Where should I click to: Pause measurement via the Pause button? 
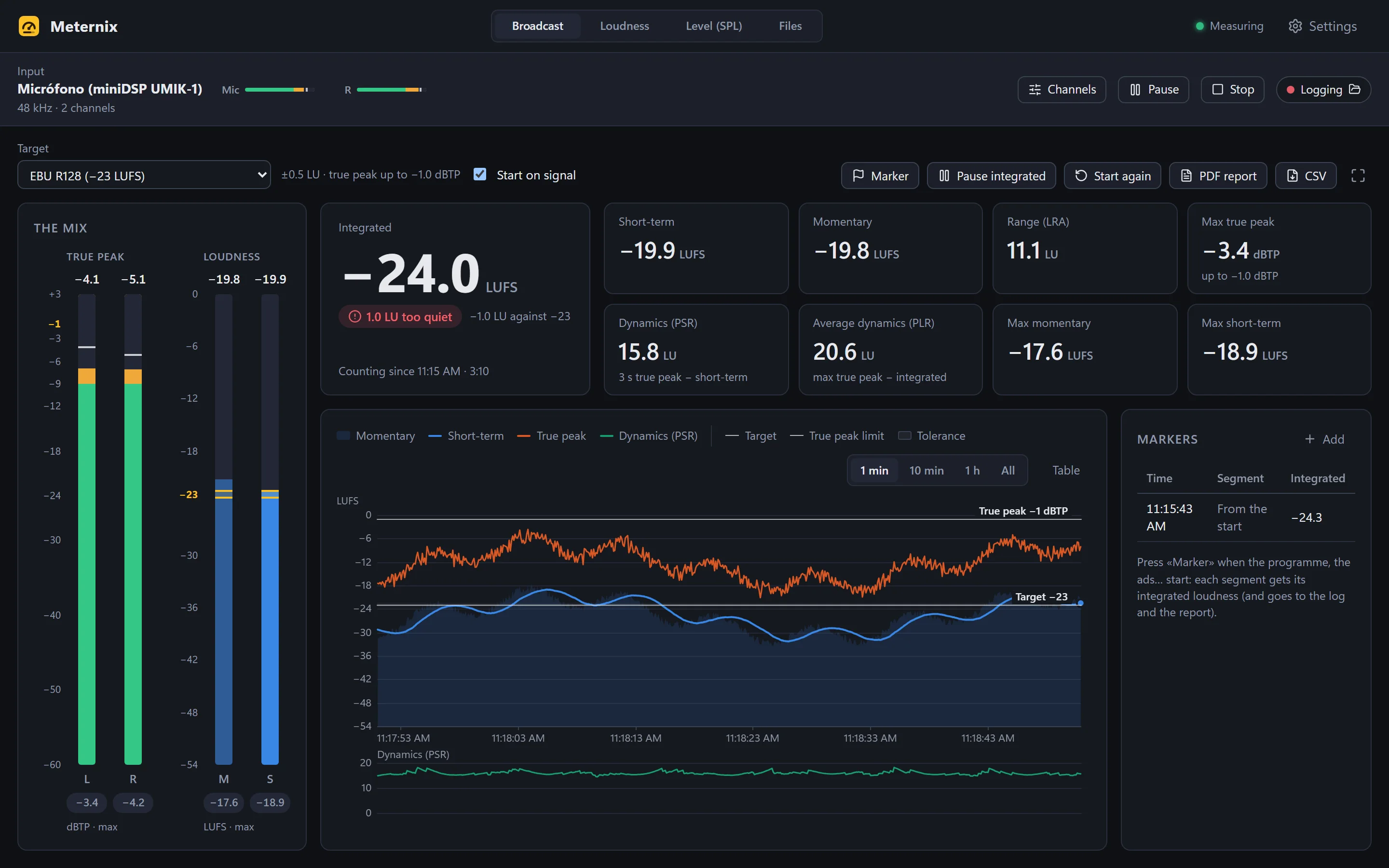tap(1153, 90)
